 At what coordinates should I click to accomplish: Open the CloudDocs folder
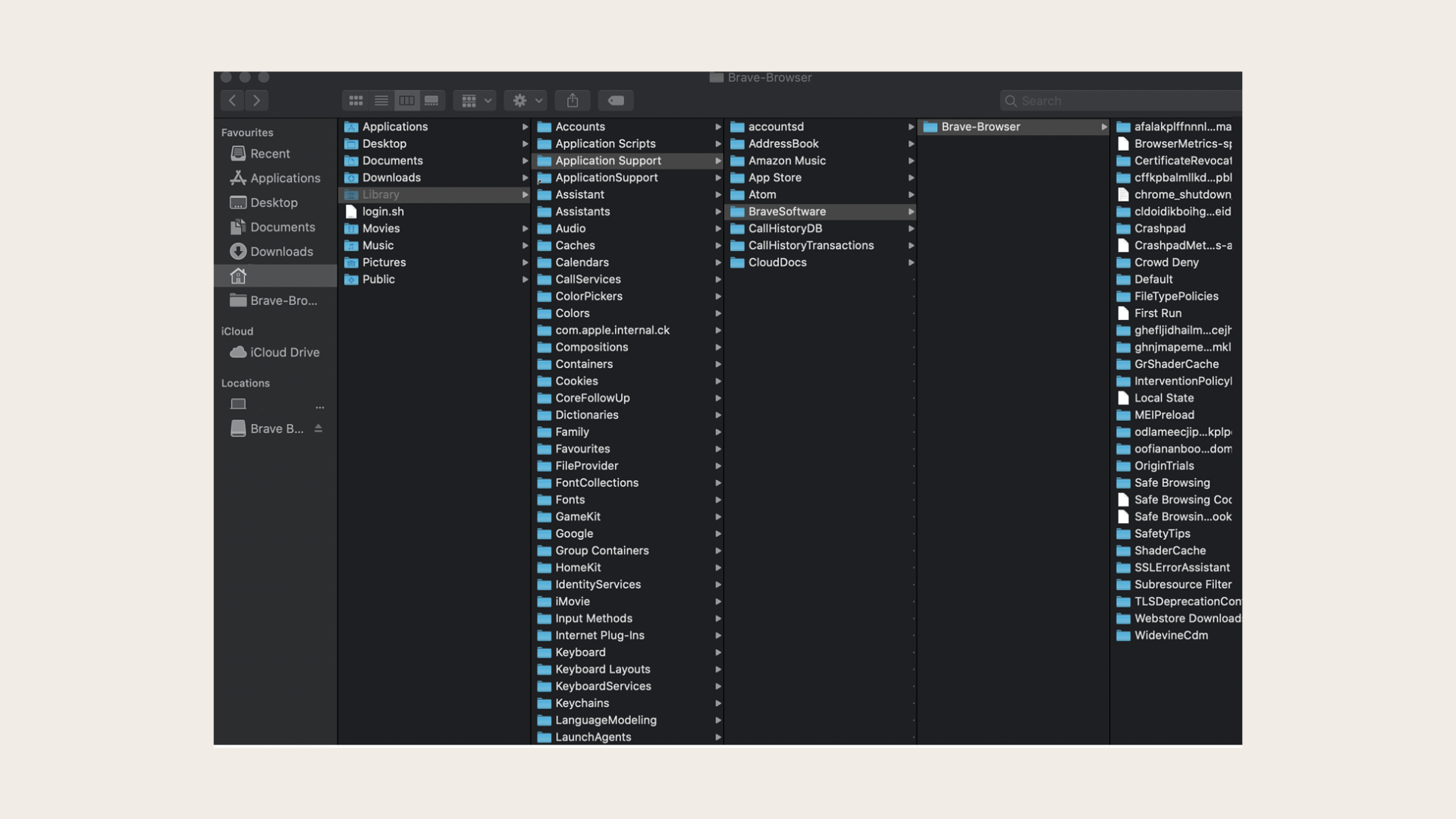821,262
